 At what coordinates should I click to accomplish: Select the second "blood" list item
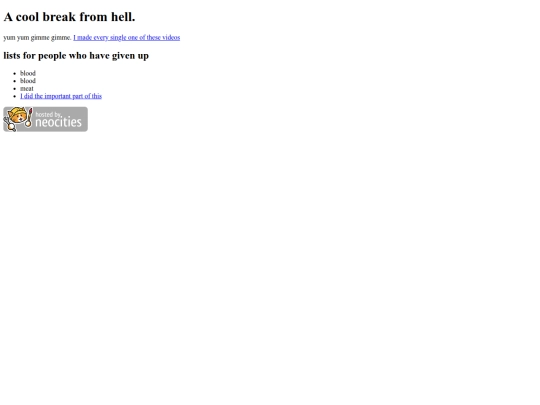click(28, 81)
